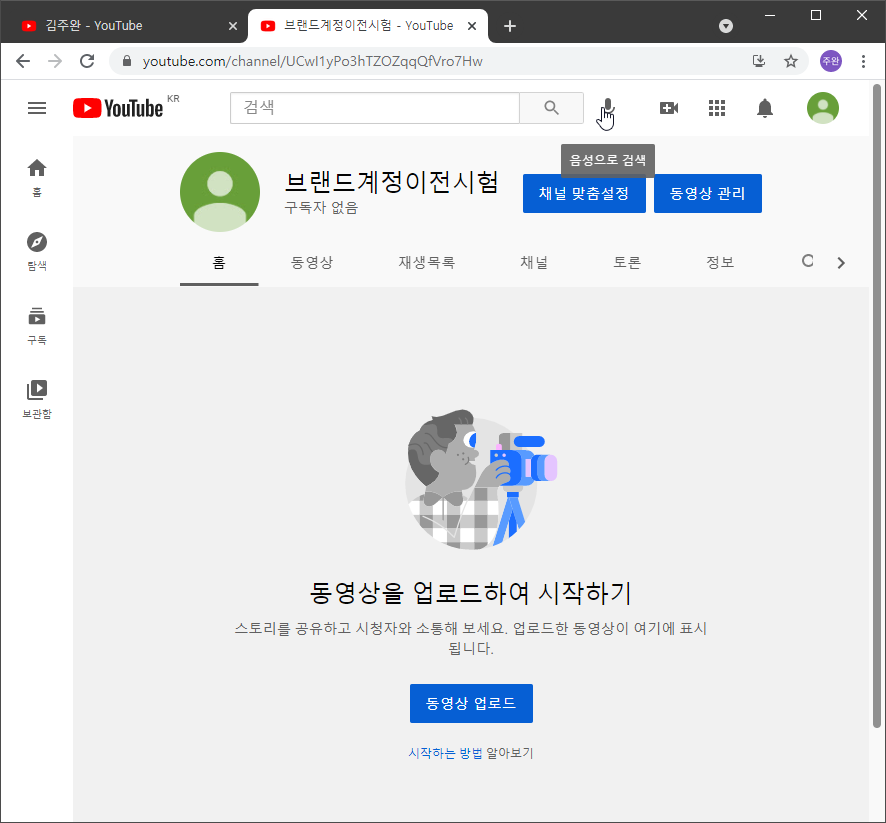Open a new tab with the plus button
886x823 pixels.
(510, 26)
